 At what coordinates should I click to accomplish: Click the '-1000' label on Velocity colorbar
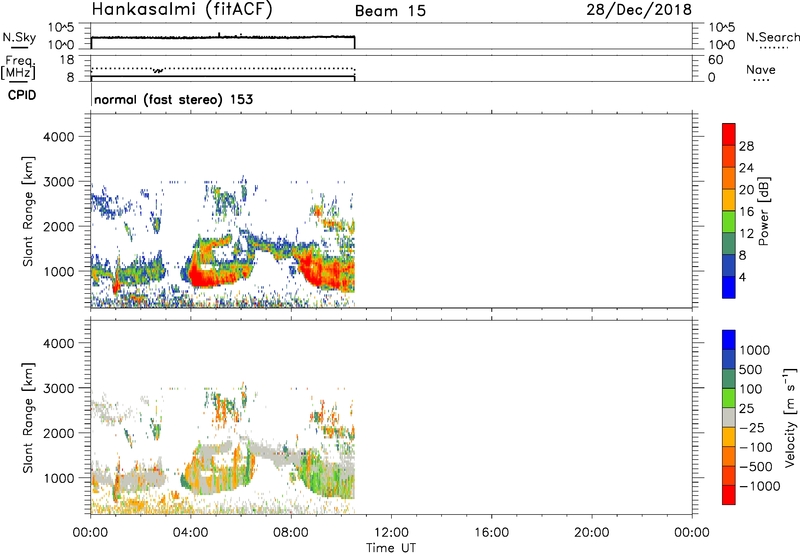pyautogui.click(x=759, y=486)
